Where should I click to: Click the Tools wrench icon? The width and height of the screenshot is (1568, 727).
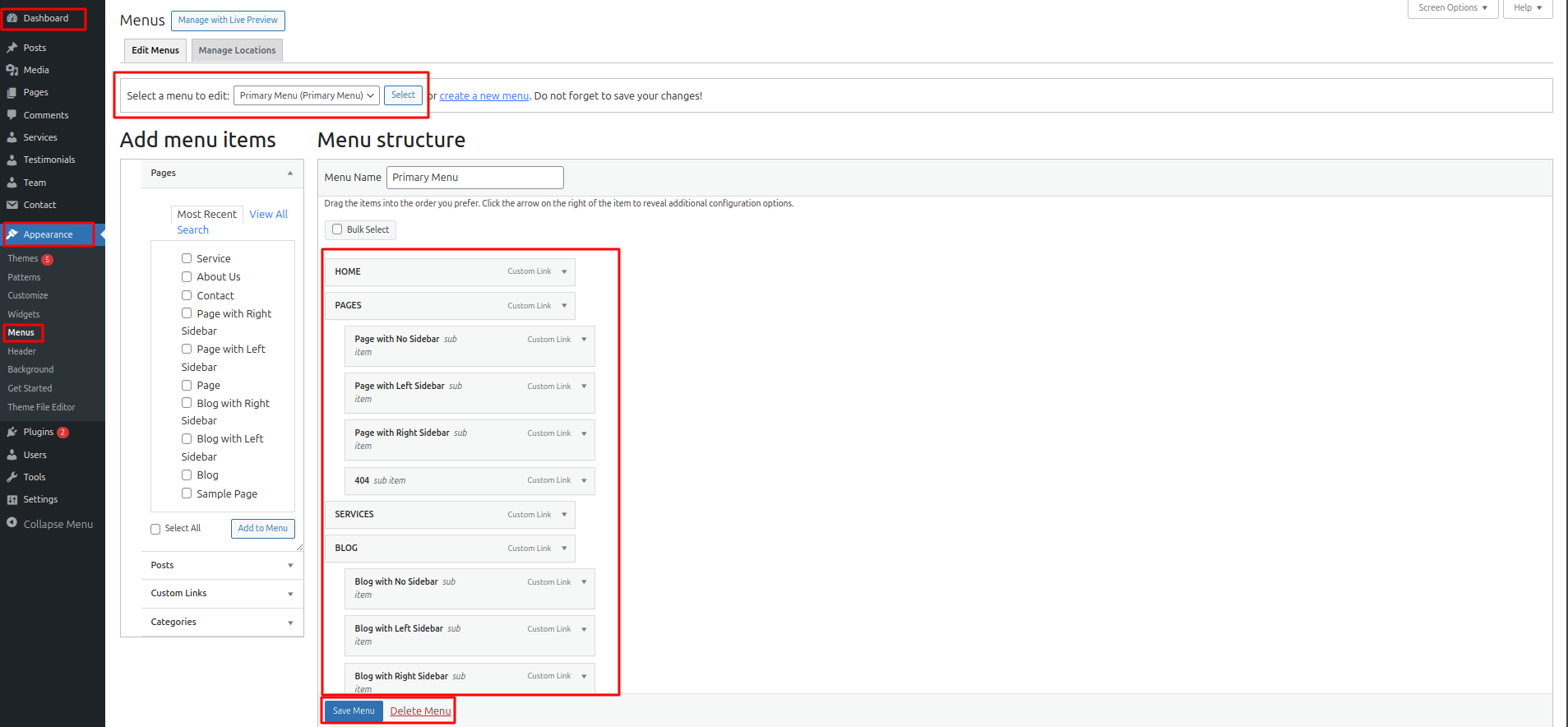tap(12, 477)
